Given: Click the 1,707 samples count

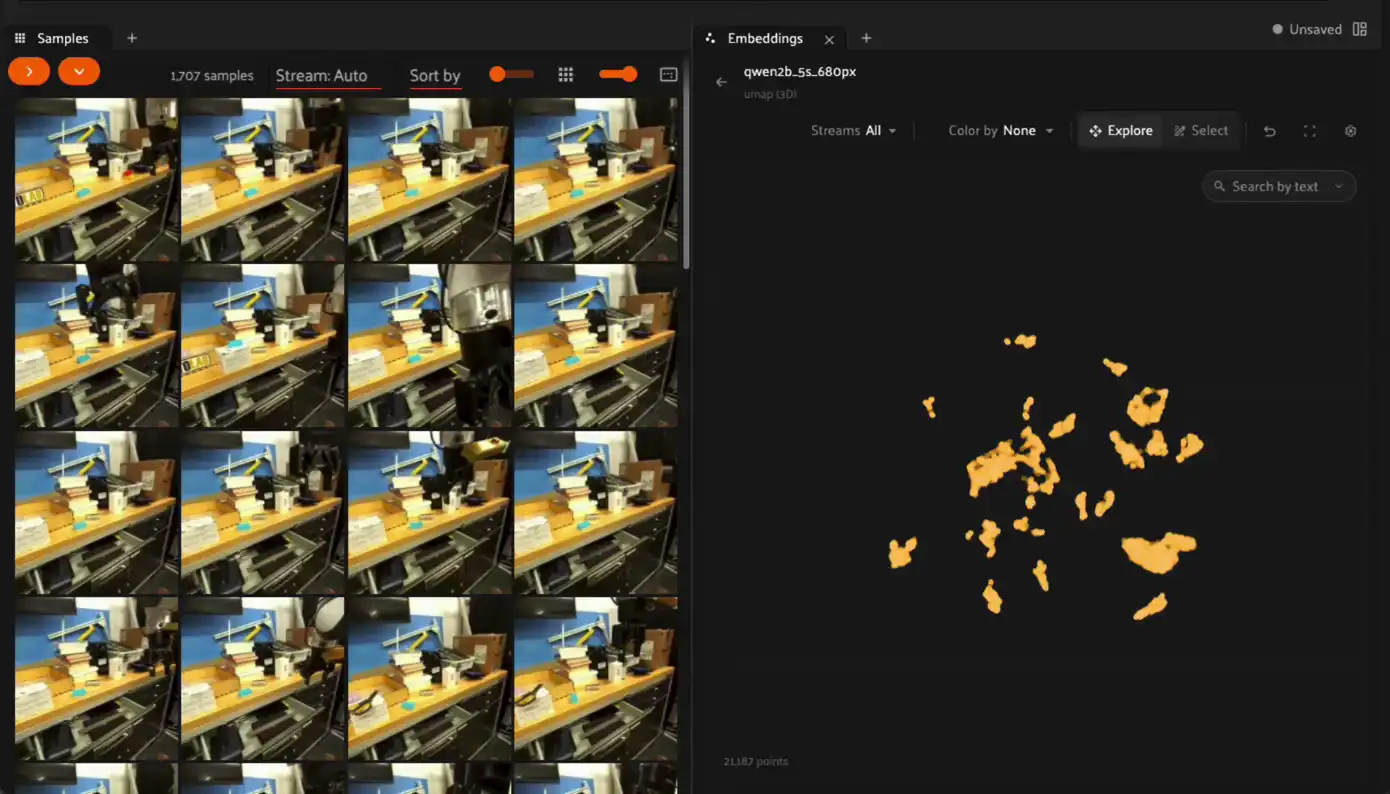Looking at the screenshot, I should click(212, 76).
